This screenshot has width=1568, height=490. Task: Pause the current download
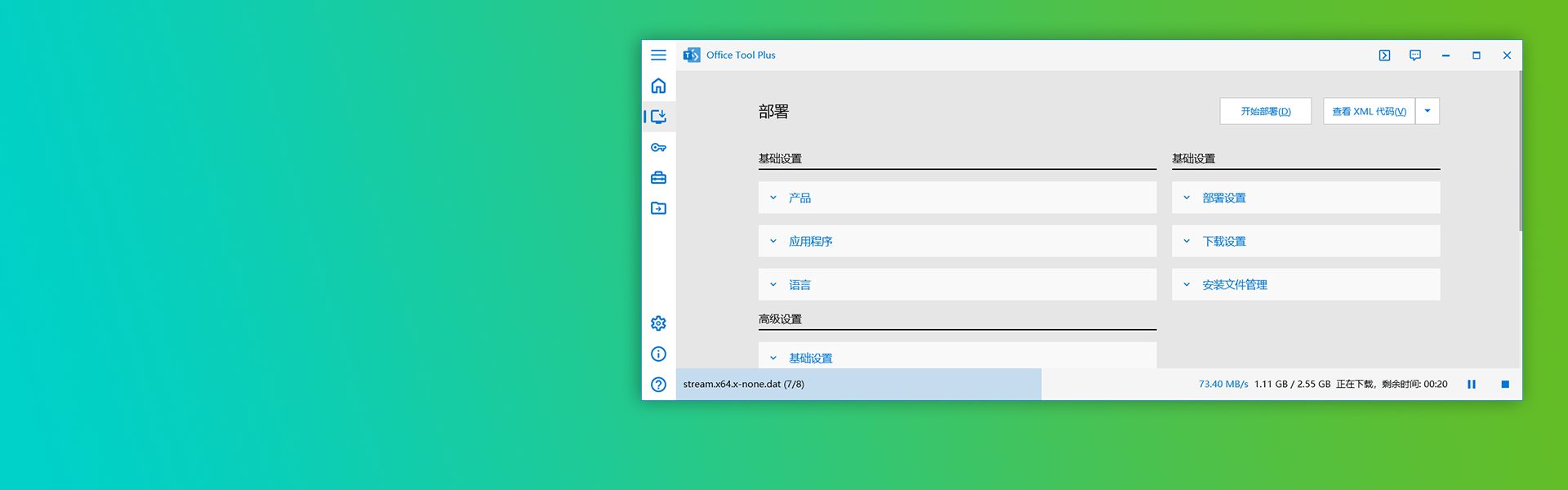click(1472, 384)
